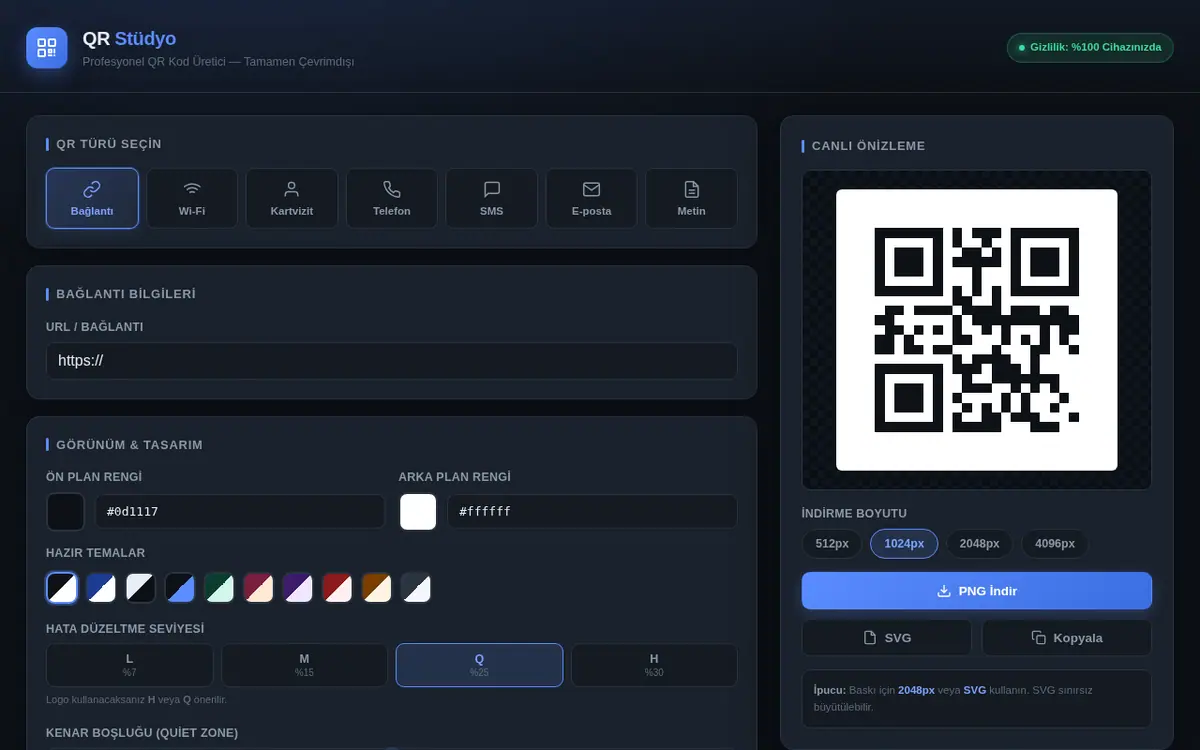Apply the maroon and peach theme

tap(259, 587)
